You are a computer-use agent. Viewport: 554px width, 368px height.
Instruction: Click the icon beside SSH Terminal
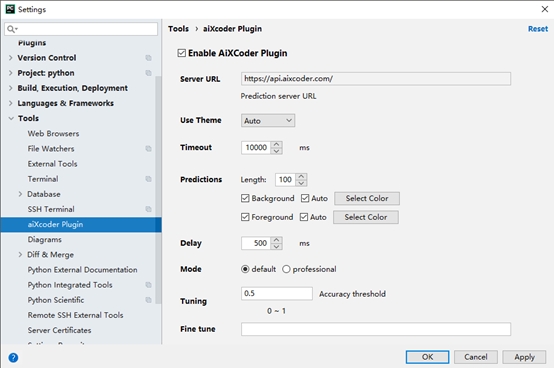148,209
